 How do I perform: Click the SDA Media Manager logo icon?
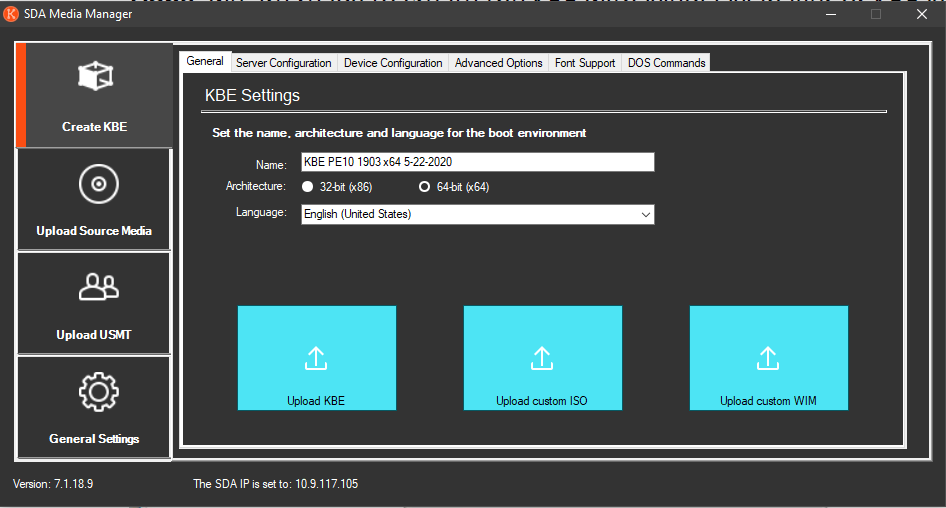tap(11, 14)
